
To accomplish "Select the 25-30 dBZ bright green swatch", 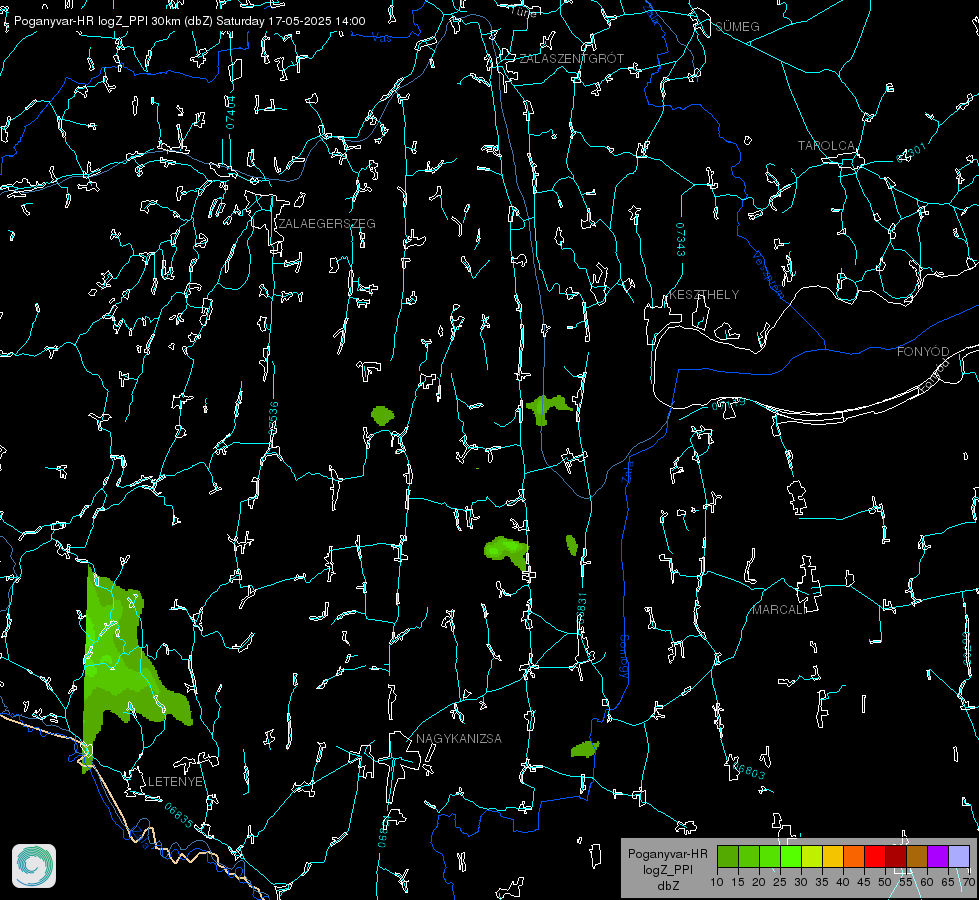I will [790, 856].
